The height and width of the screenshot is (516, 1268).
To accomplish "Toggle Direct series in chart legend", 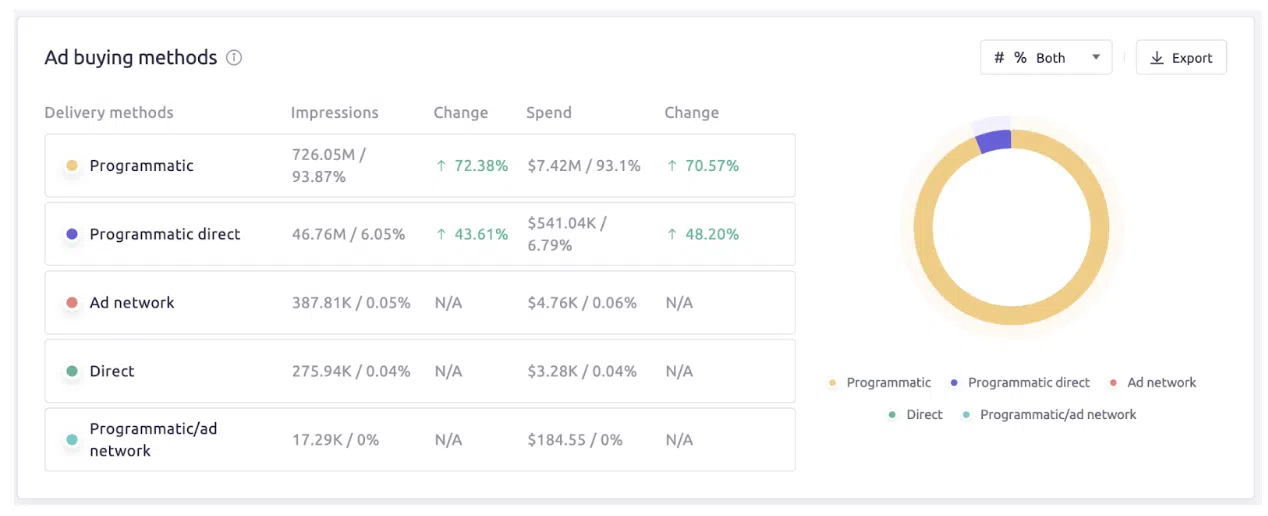I will coord(924,415).
